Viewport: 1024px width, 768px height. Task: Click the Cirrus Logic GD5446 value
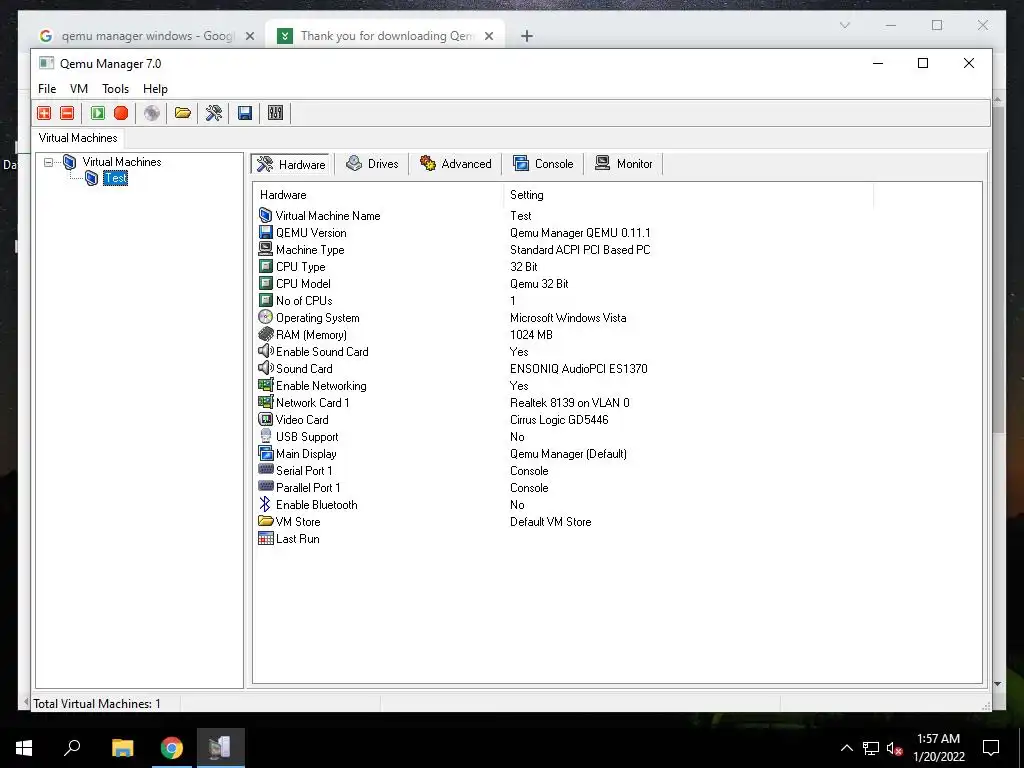(559, 419)
